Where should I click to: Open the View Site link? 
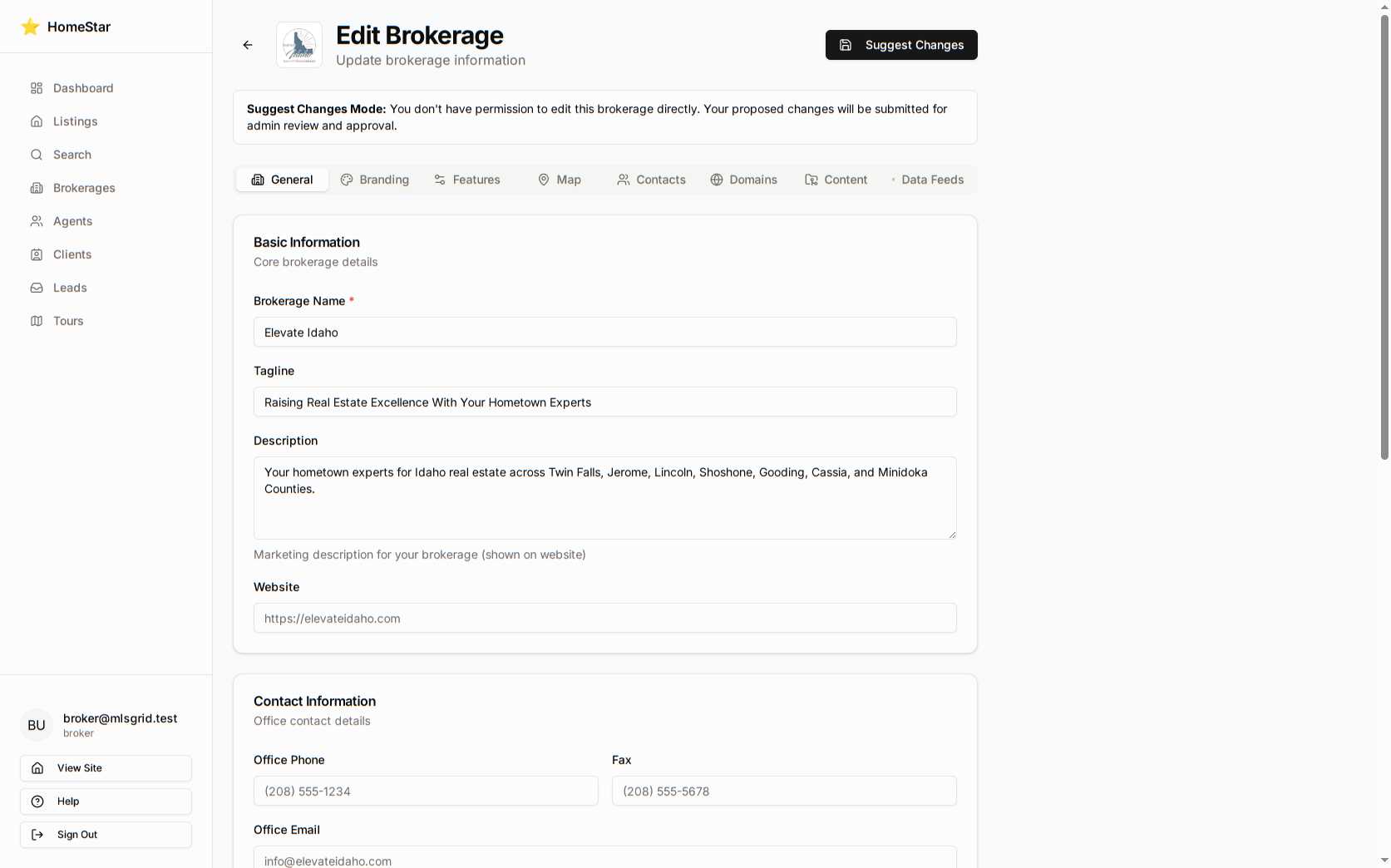tap(106, 768)
